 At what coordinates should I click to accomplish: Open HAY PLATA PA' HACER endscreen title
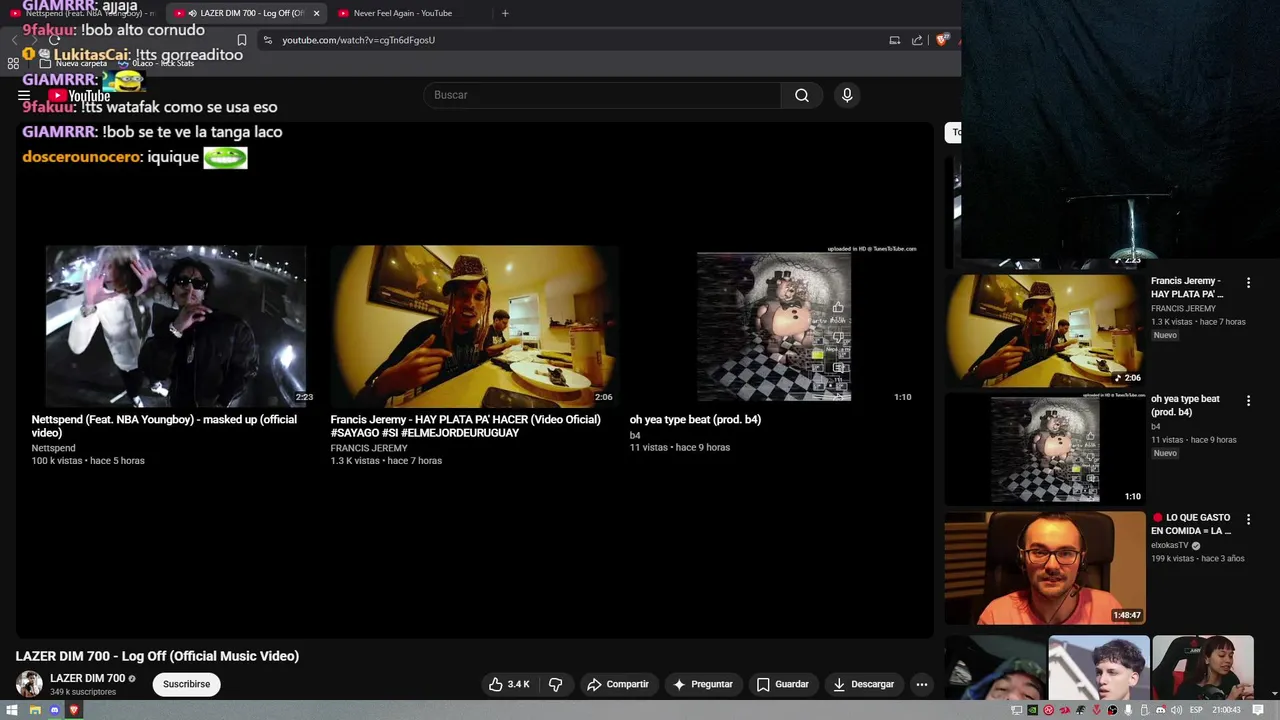pyautogui.click(x=466, y=426)
